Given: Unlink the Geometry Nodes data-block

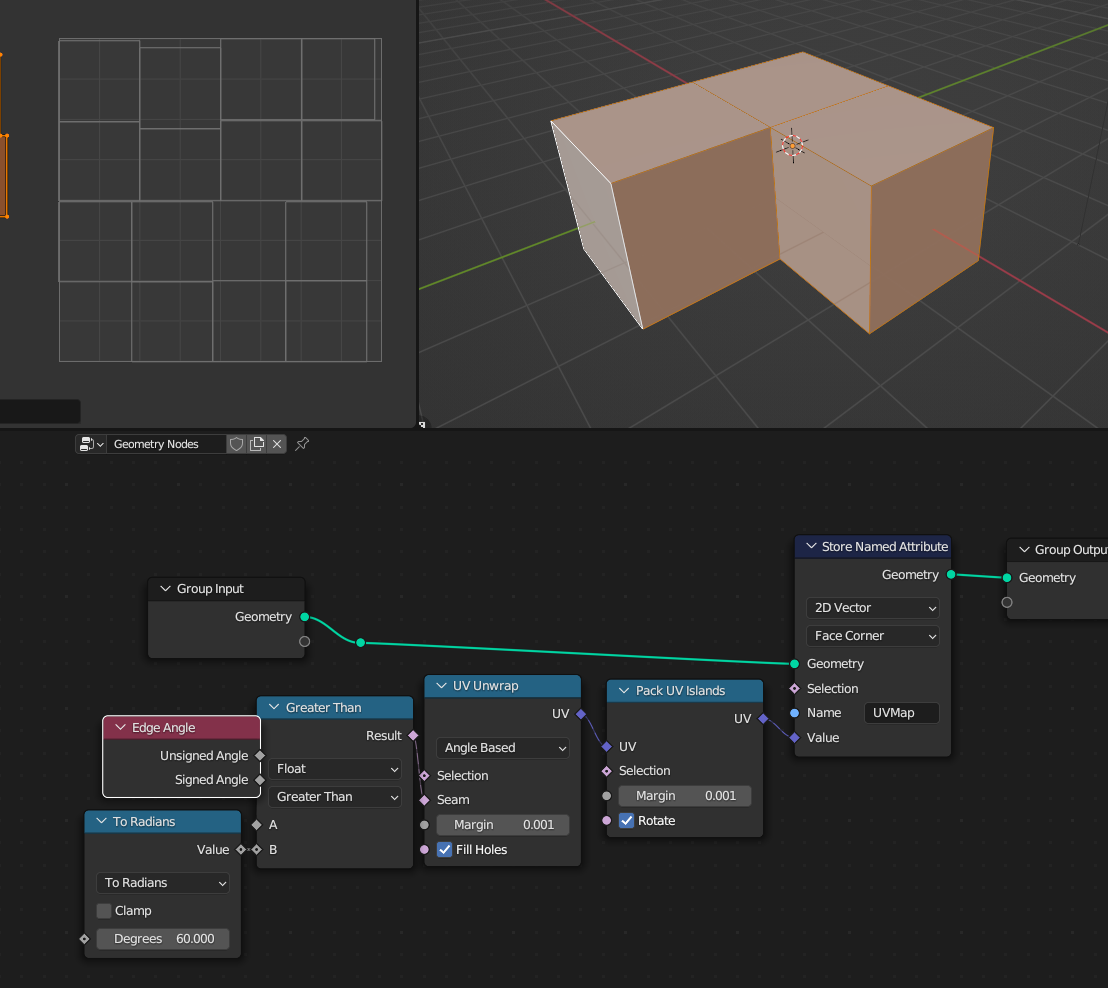Looking at the screenshot, I should [277, 444].
